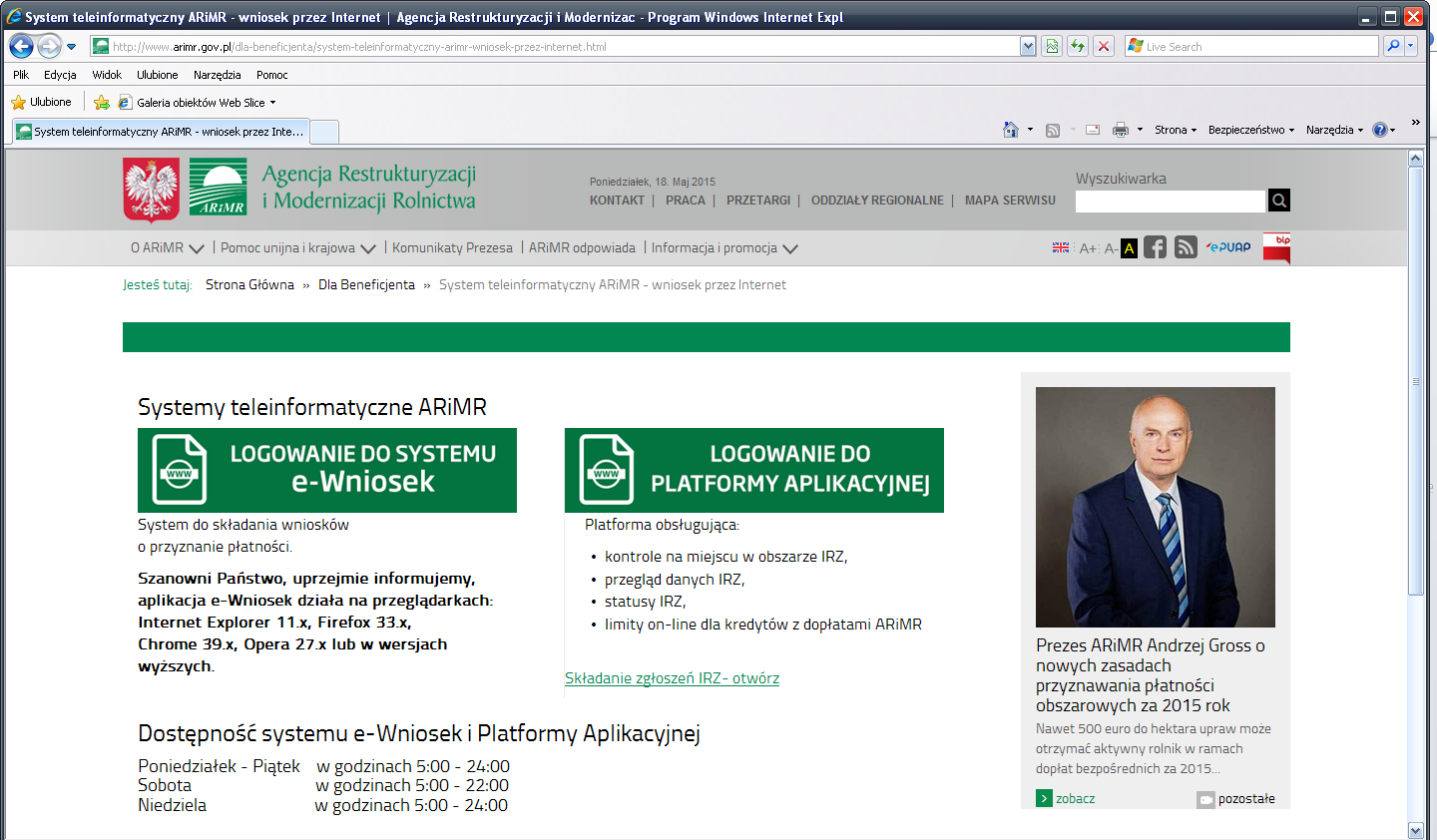Expand Pomoc unijna i krajowa menu
Viewport: 1437px width, 840px height.
click(298, 247)
